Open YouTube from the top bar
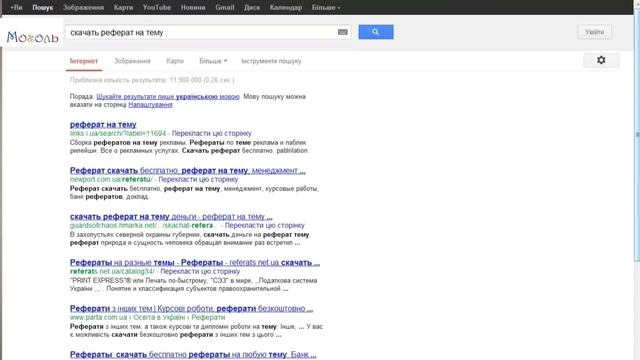The height and width of the screenshot is (360, 640). pyautogui.click(x=157, y=7)
